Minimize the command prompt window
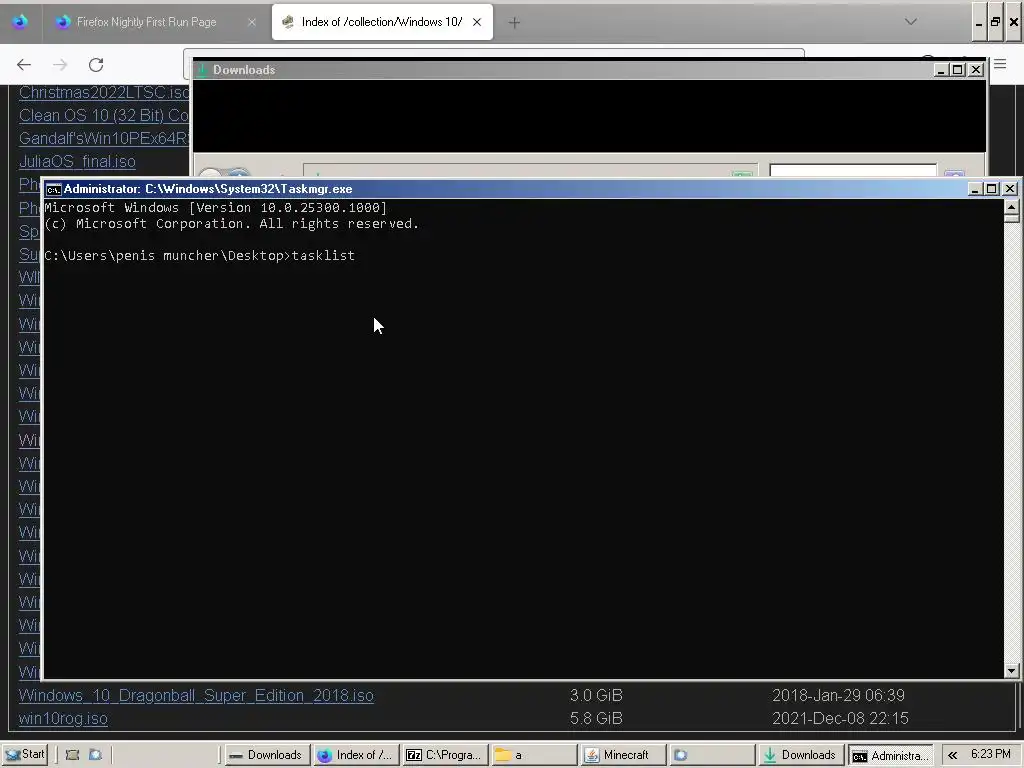 974,189
